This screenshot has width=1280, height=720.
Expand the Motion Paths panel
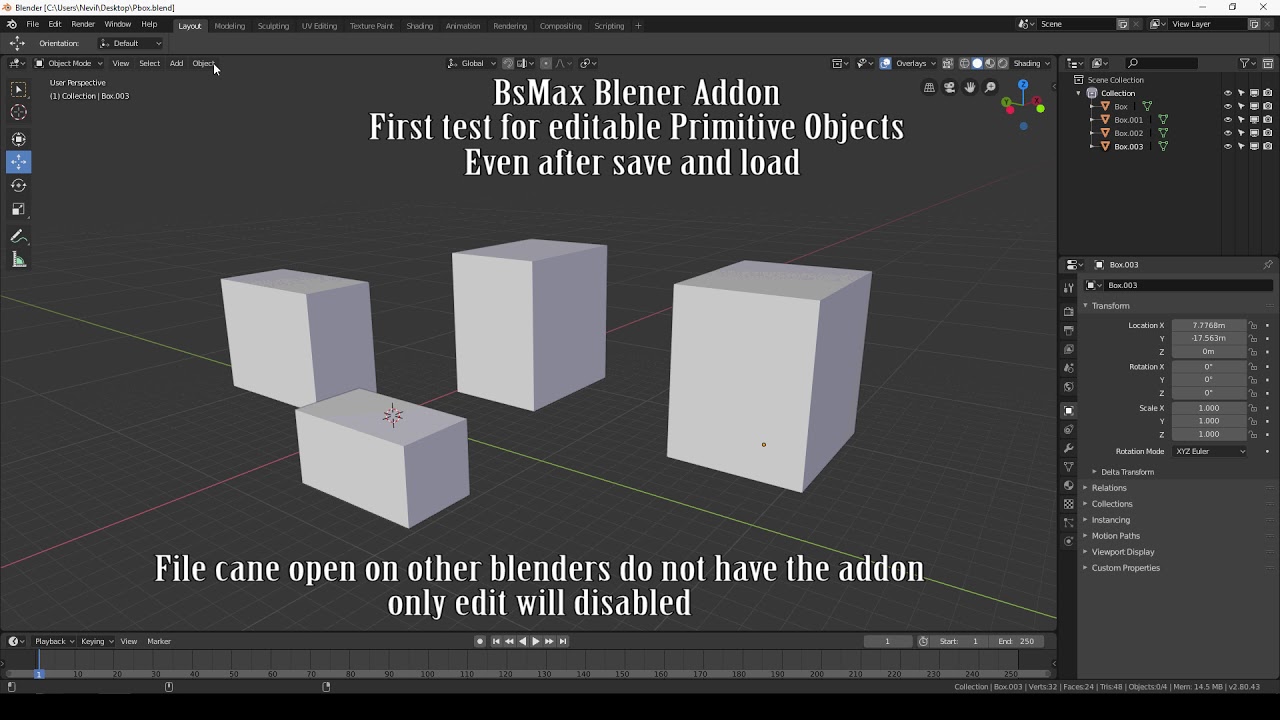click(1116, 536)
